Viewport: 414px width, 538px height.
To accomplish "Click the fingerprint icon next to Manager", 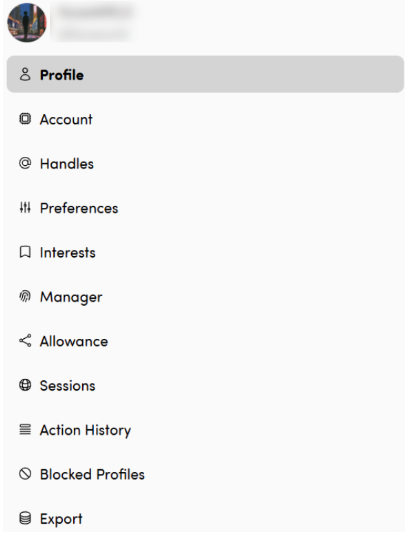I will [25, 296].
